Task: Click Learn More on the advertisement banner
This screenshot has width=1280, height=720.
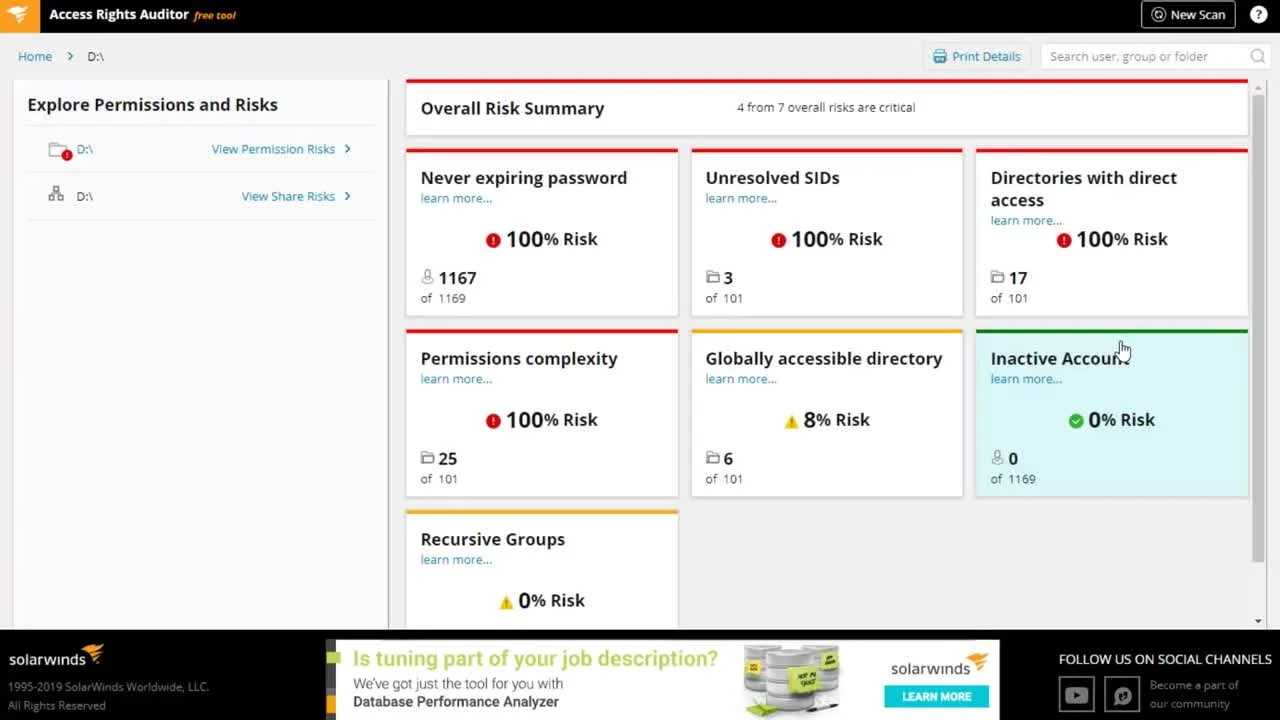Action: point(936,696)
